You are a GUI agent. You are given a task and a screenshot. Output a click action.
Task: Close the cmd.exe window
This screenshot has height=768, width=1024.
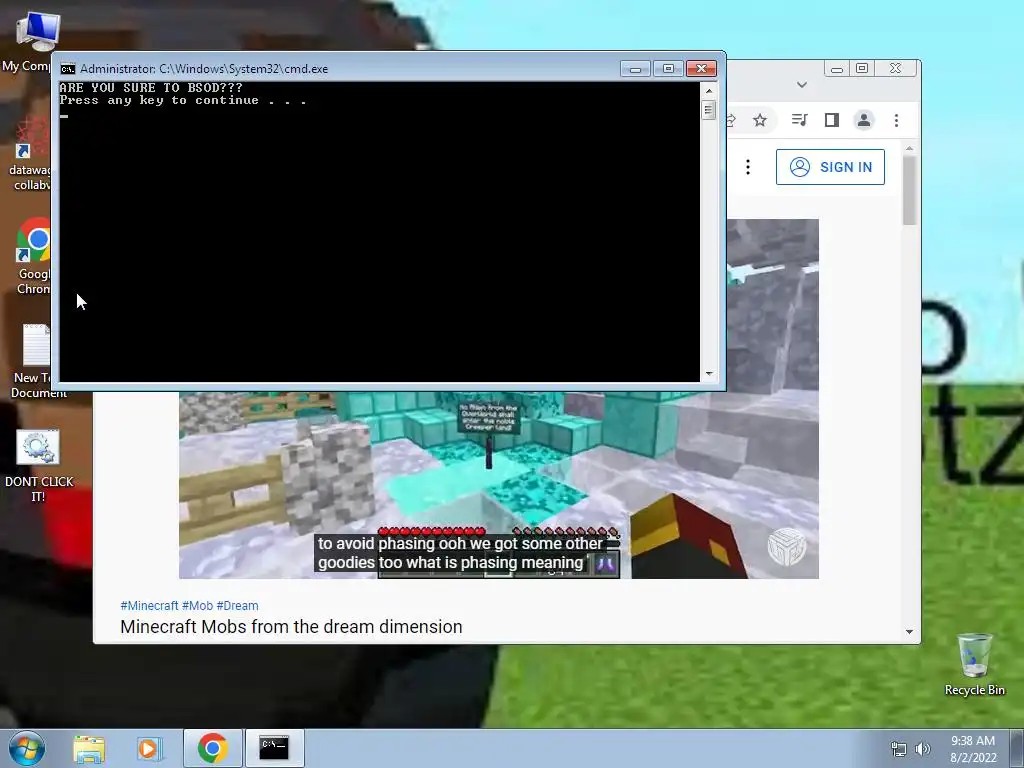pos(701,69)
